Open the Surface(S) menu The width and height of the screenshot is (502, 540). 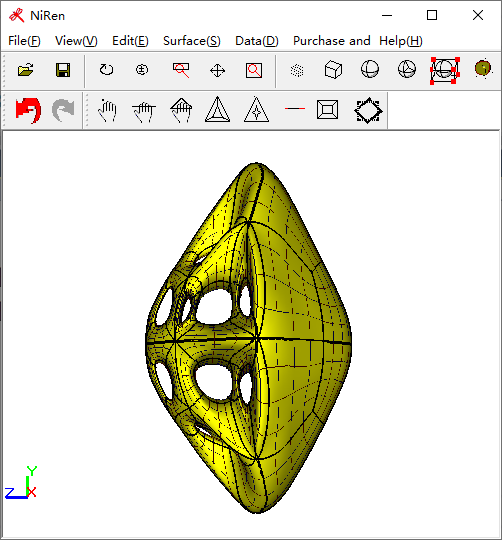(192, 41)
